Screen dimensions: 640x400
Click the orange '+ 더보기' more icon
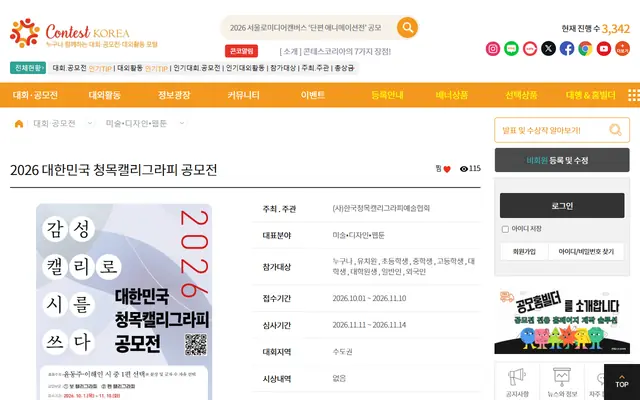(622, 49)
